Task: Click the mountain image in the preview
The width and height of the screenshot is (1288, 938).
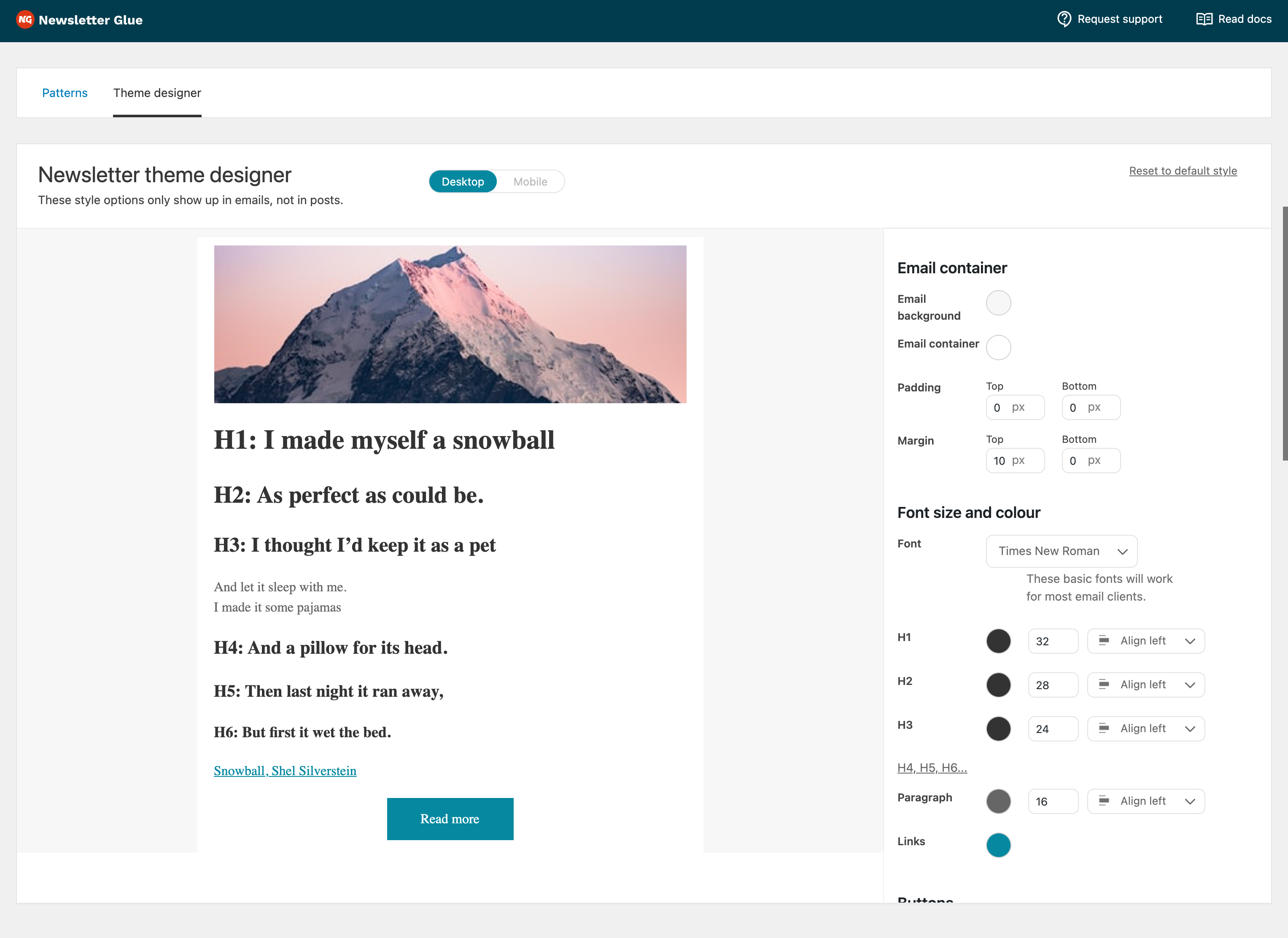Action: pyautogui.click(x=450, y=324)
